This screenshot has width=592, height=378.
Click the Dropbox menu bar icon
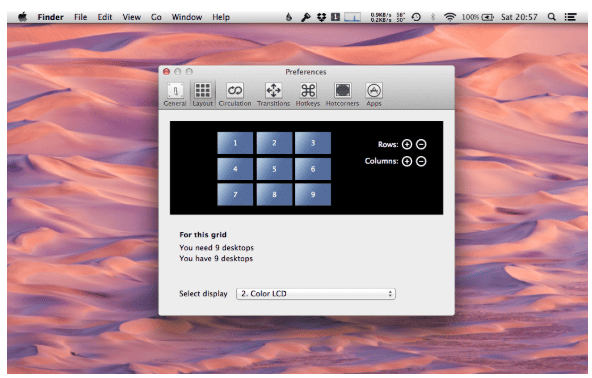point(321,17)
